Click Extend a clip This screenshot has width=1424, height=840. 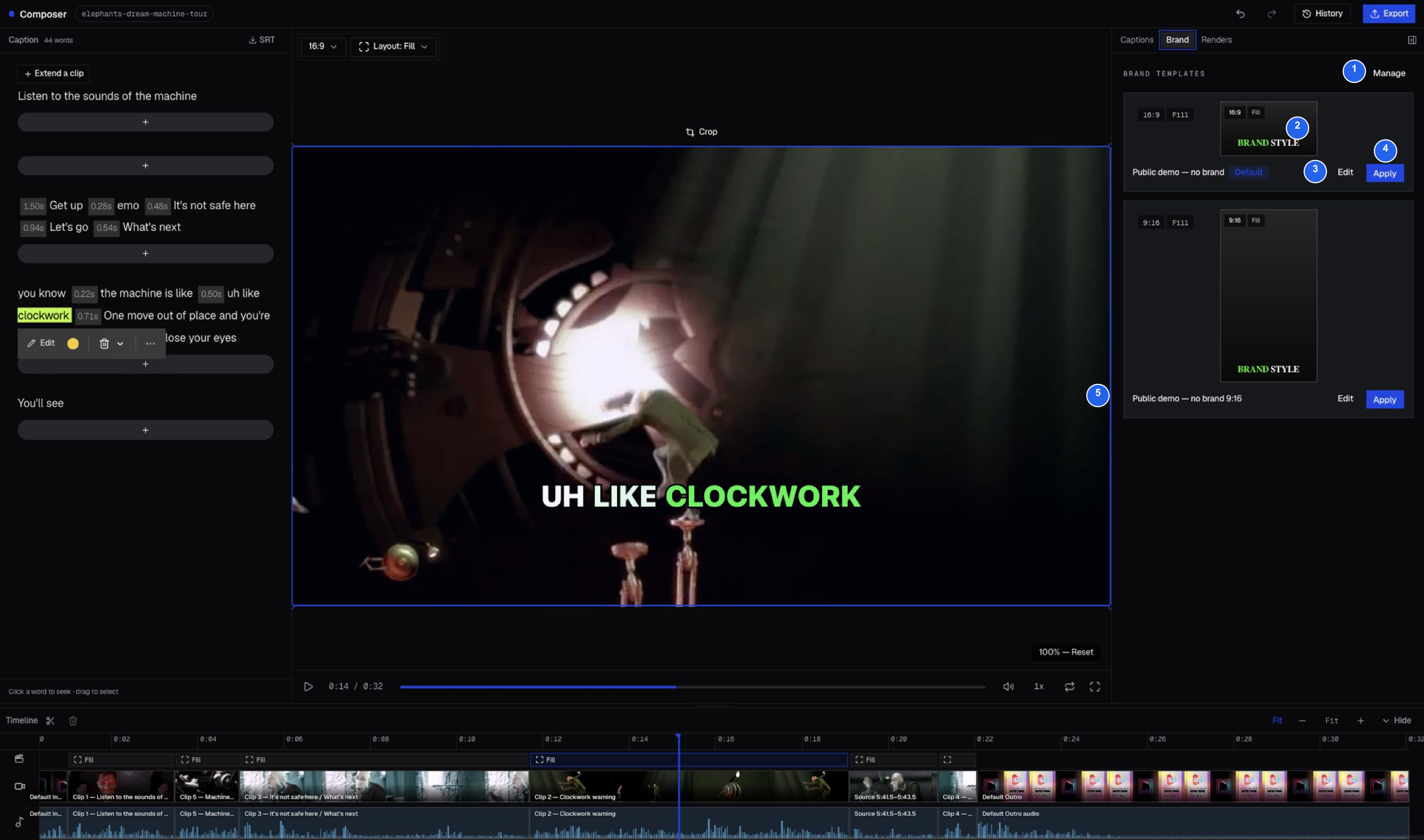point(54,74)
